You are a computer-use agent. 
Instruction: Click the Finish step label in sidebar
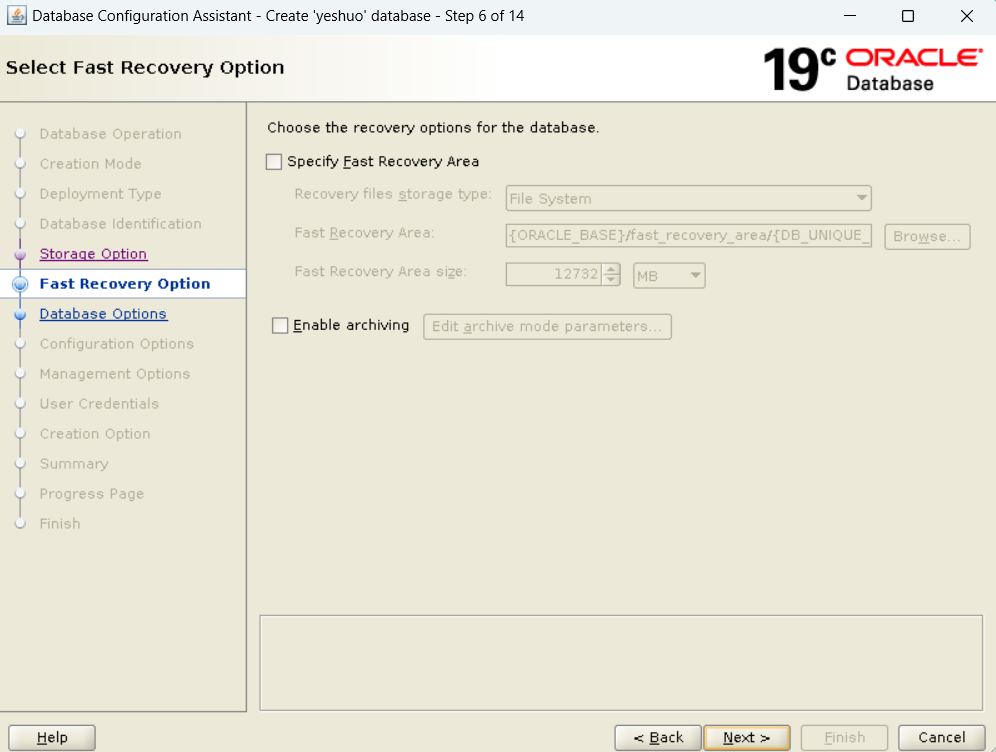[60, 524]
